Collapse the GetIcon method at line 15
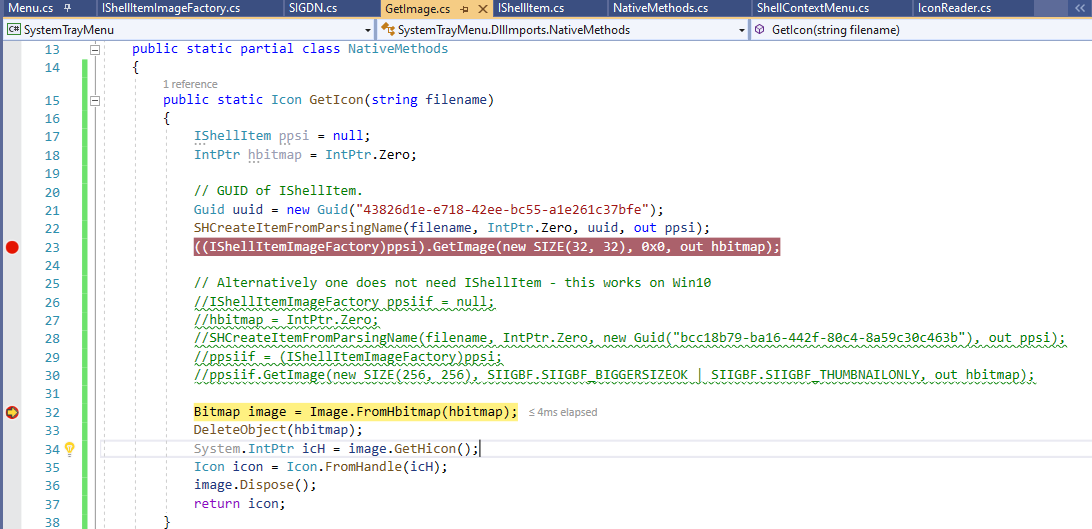Viewport: 1092px width, 529px height. [95, 101]
